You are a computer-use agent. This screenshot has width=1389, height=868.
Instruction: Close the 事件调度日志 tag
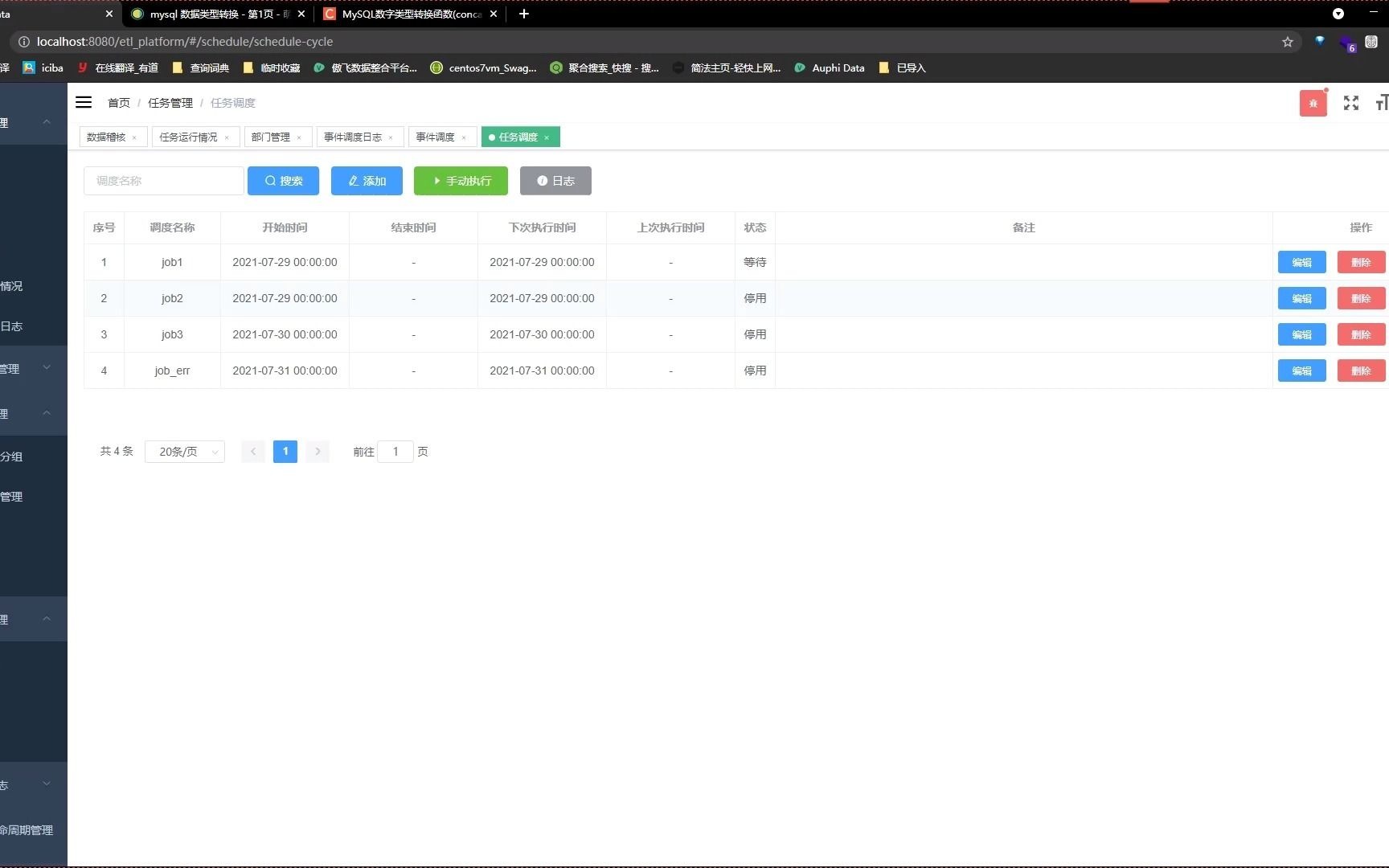[391, 137]
